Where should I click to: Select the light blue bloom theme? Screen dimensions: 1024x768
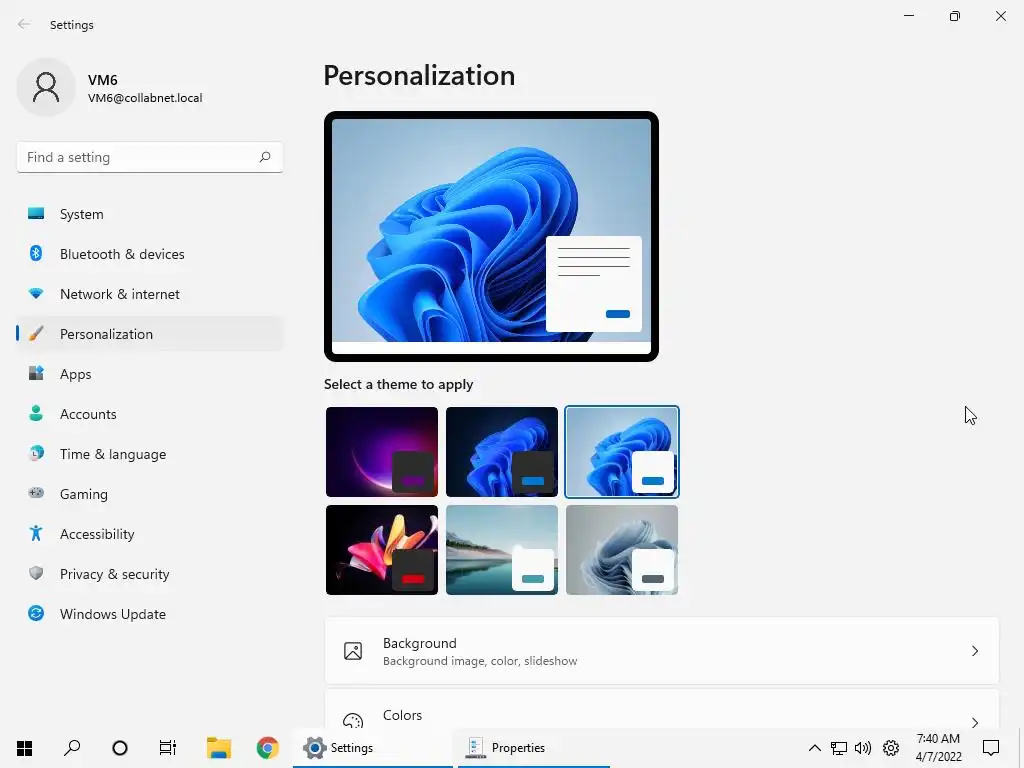tap(622, 452)
